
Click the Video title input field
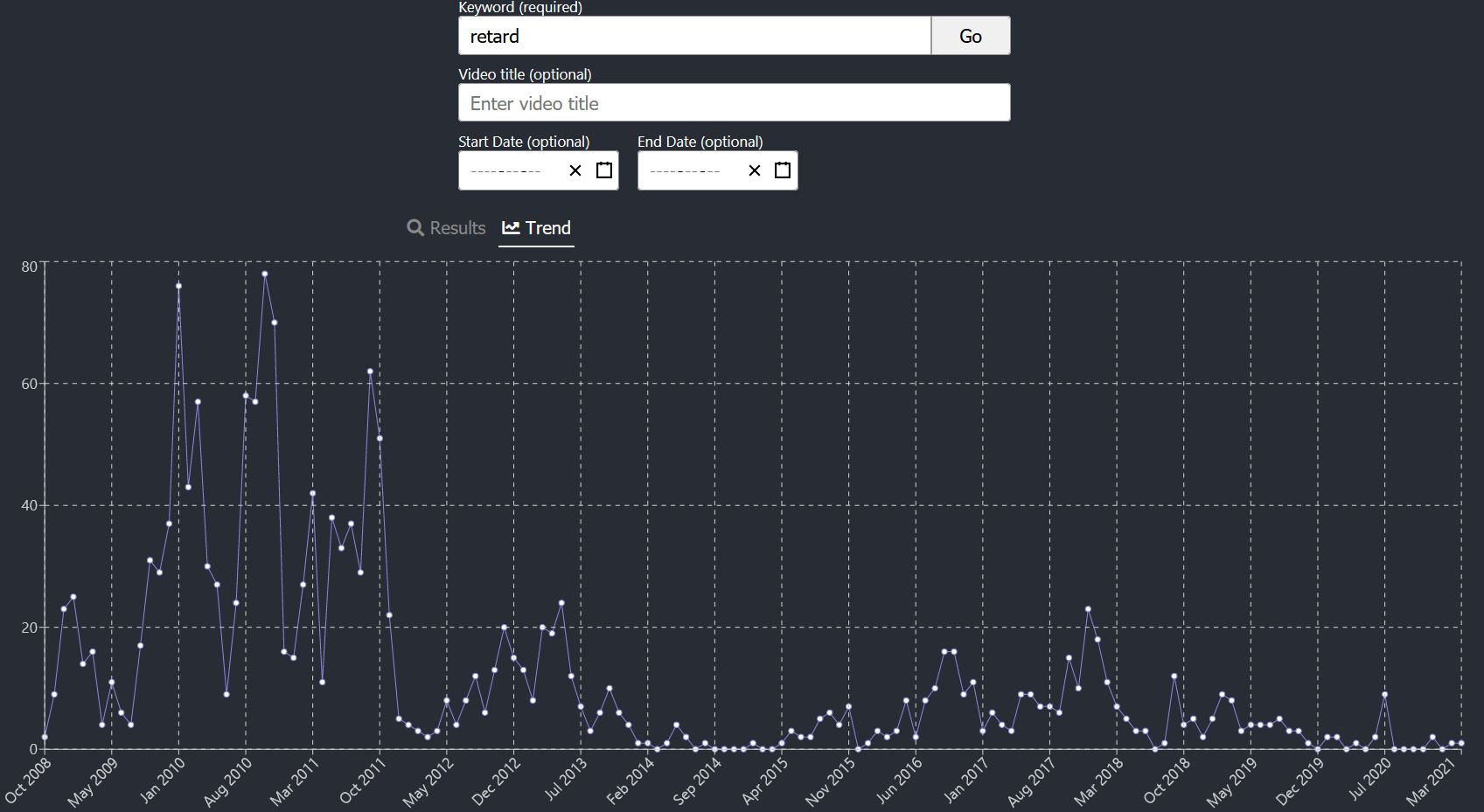735,103
